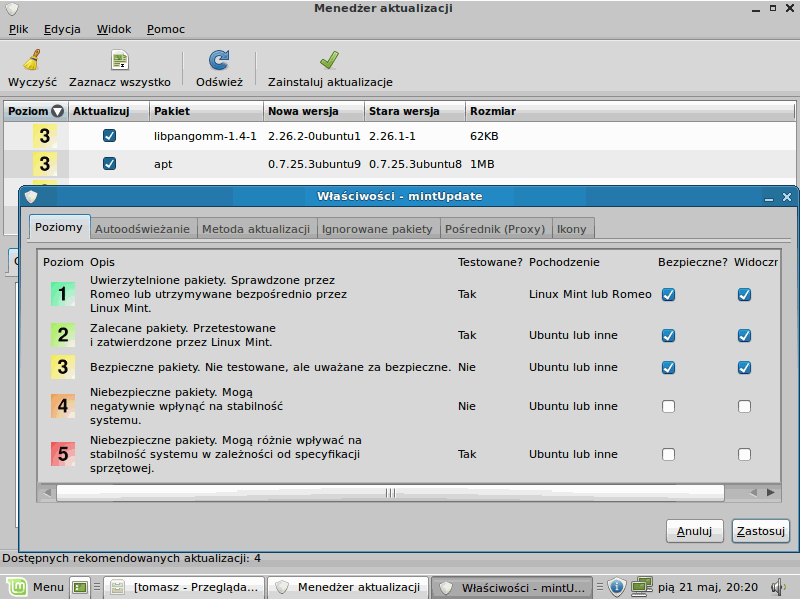The image size is (800, 599).
Task: Click the Zainstaluj aktualizacje checkmark icon
Action: coord(329,60)
